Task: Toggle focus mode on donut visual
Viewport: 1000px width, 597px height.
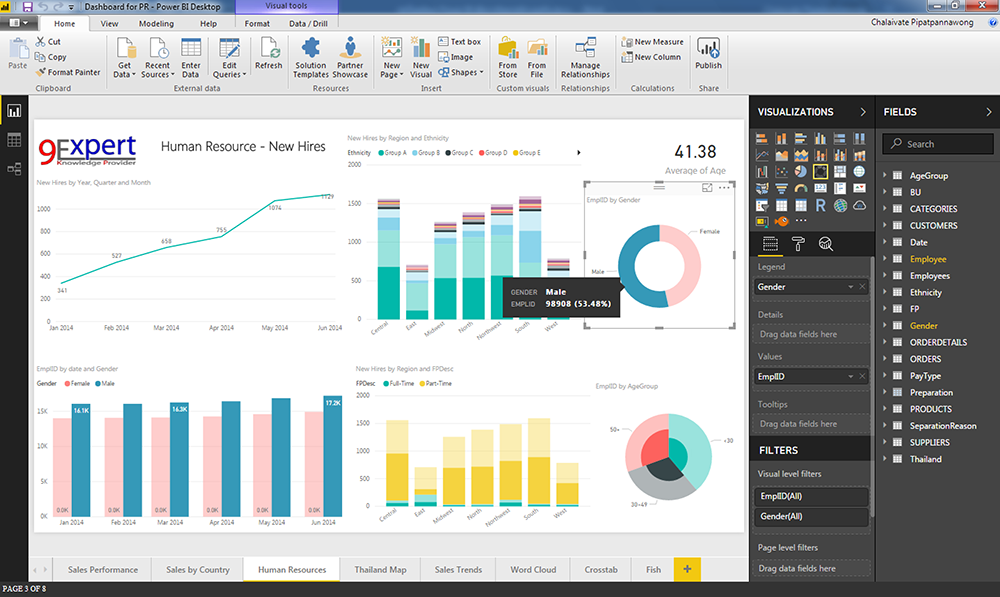Action: [x=707, y=188]
